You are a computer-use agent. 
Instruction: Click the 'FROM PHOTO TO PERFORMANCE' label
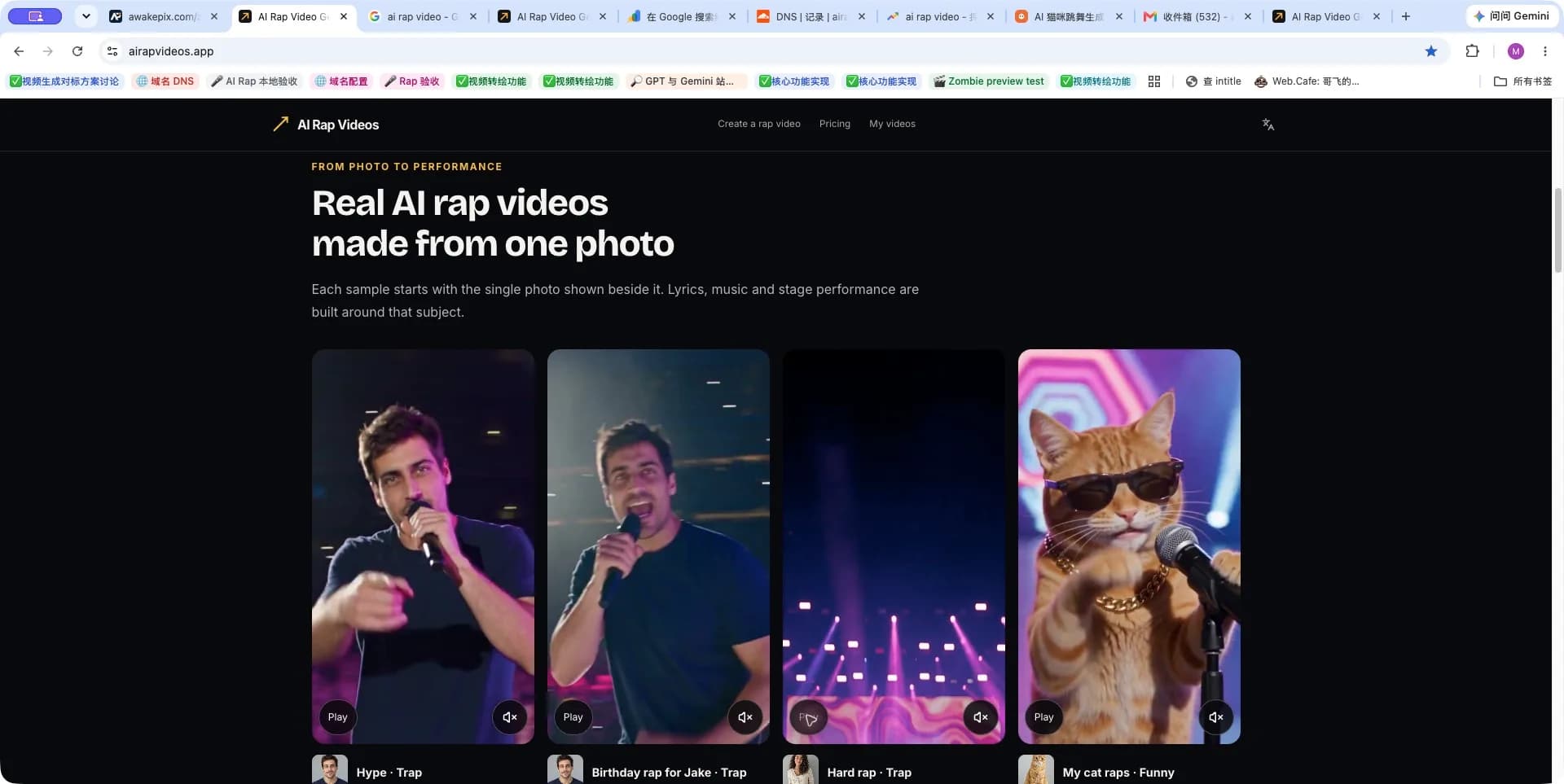tap(406, 167)
